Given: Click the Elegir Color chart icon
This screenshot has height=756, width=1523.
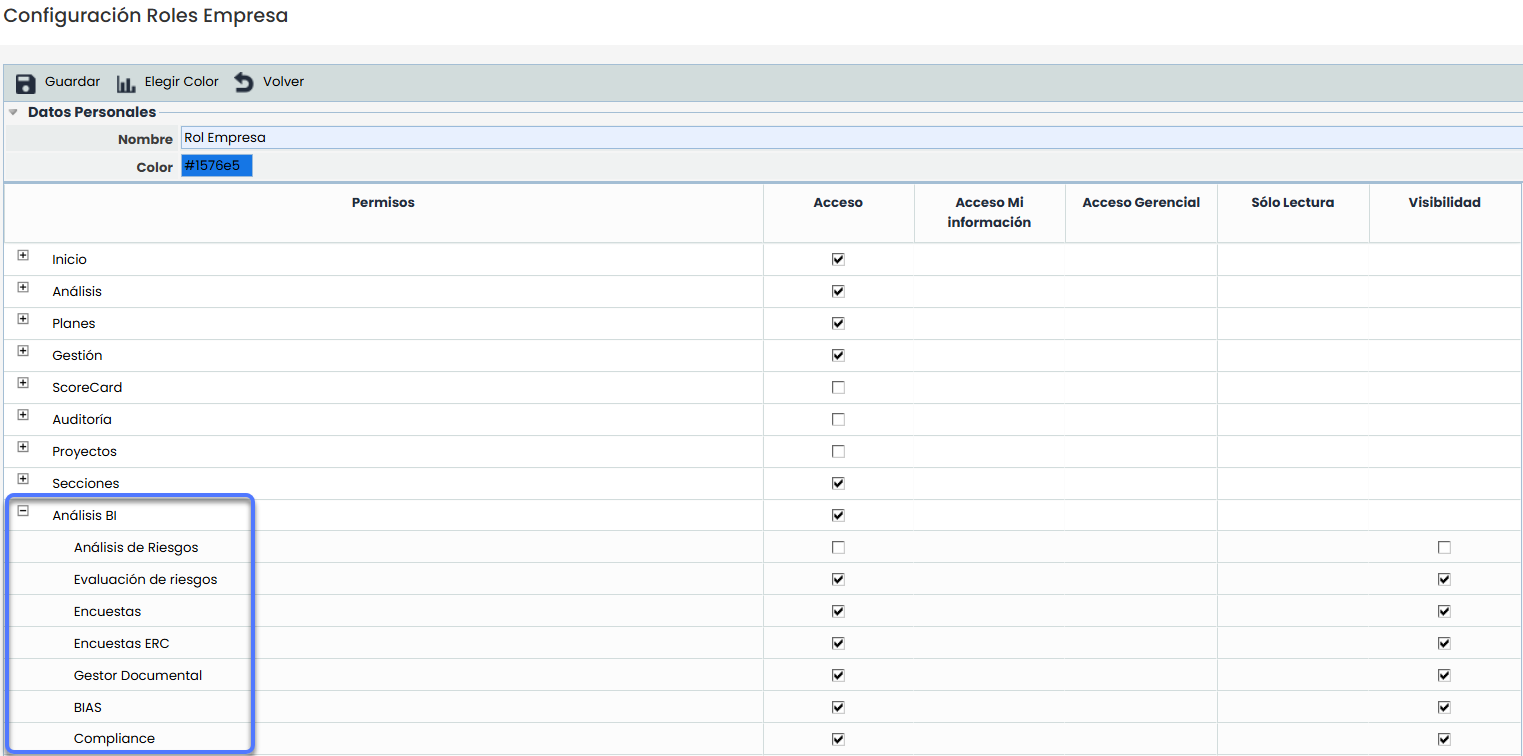Looking at the screenshot, I should coord(126,83).
